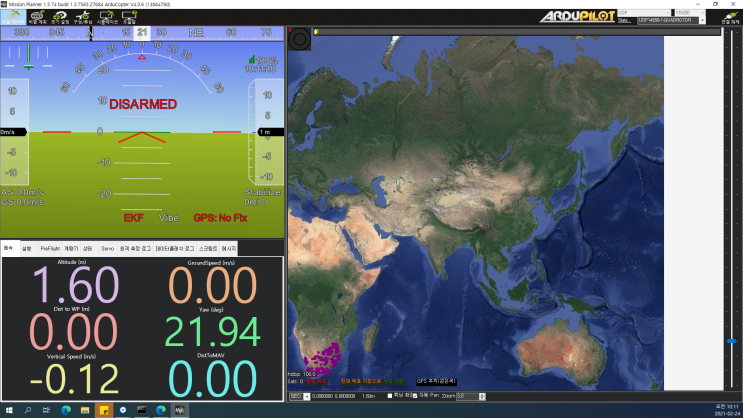This screenshot has width=743, height=418.
Task: Open the Help (도움말) toolbar icon
Action: (129, 17)
